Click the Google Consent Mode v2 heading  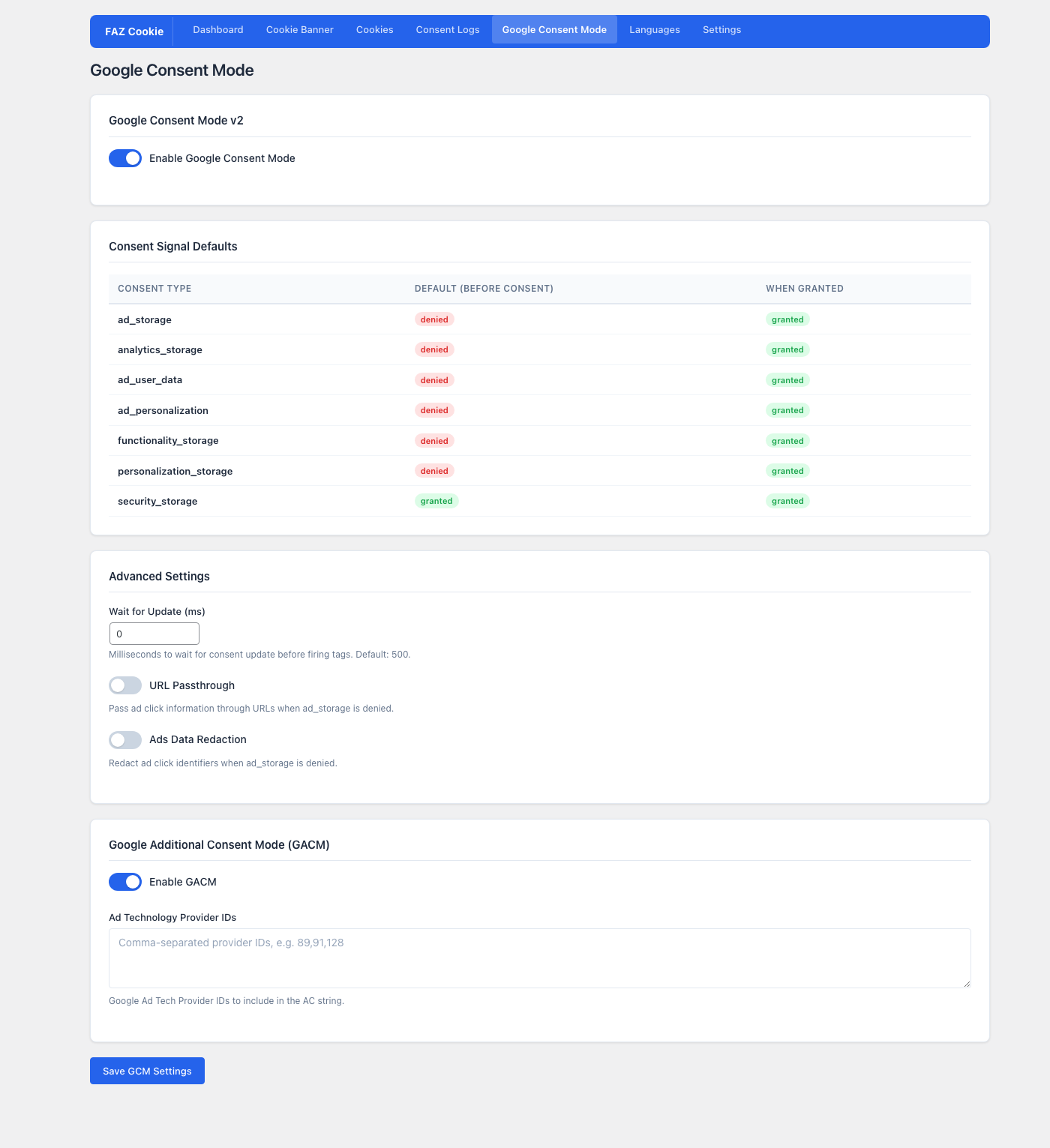pos(176,121)
